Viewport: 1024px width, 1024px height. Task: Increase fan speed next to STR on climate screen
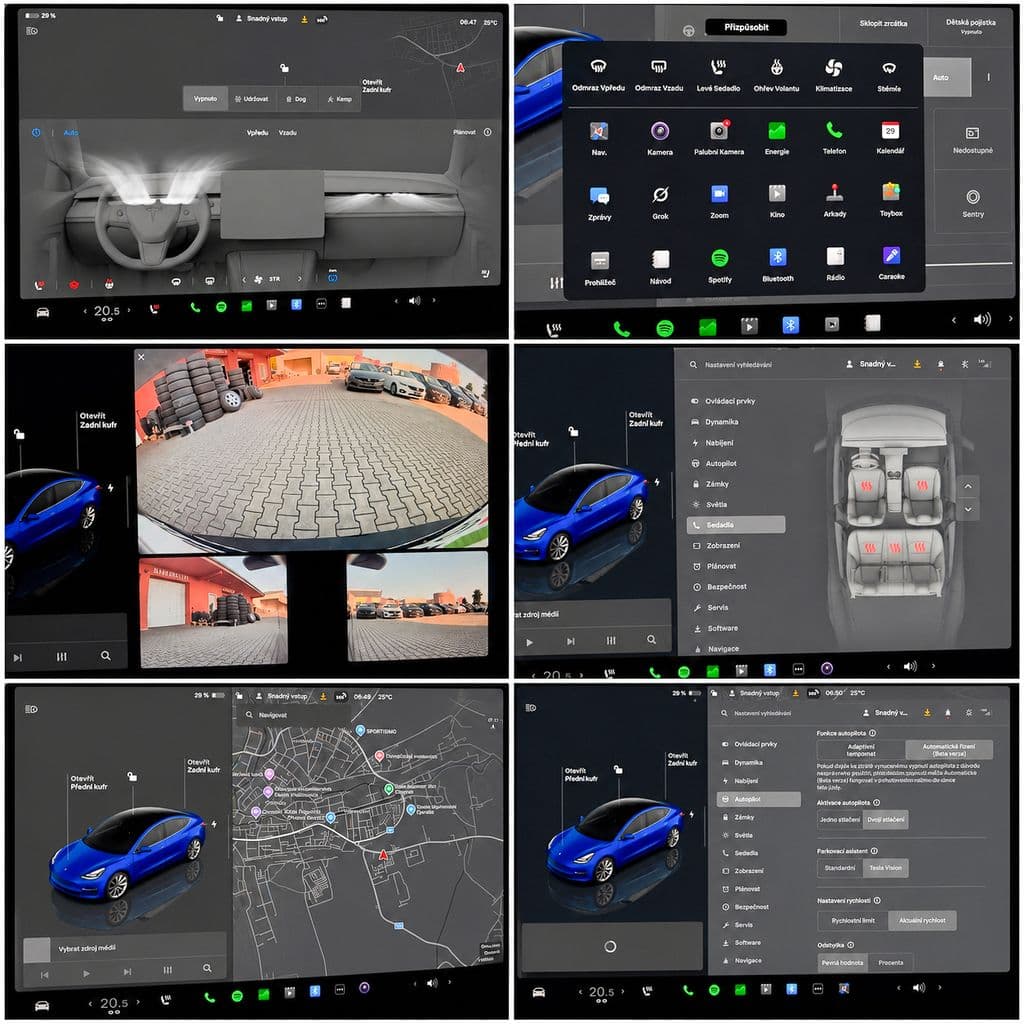(x=300, y=280)
